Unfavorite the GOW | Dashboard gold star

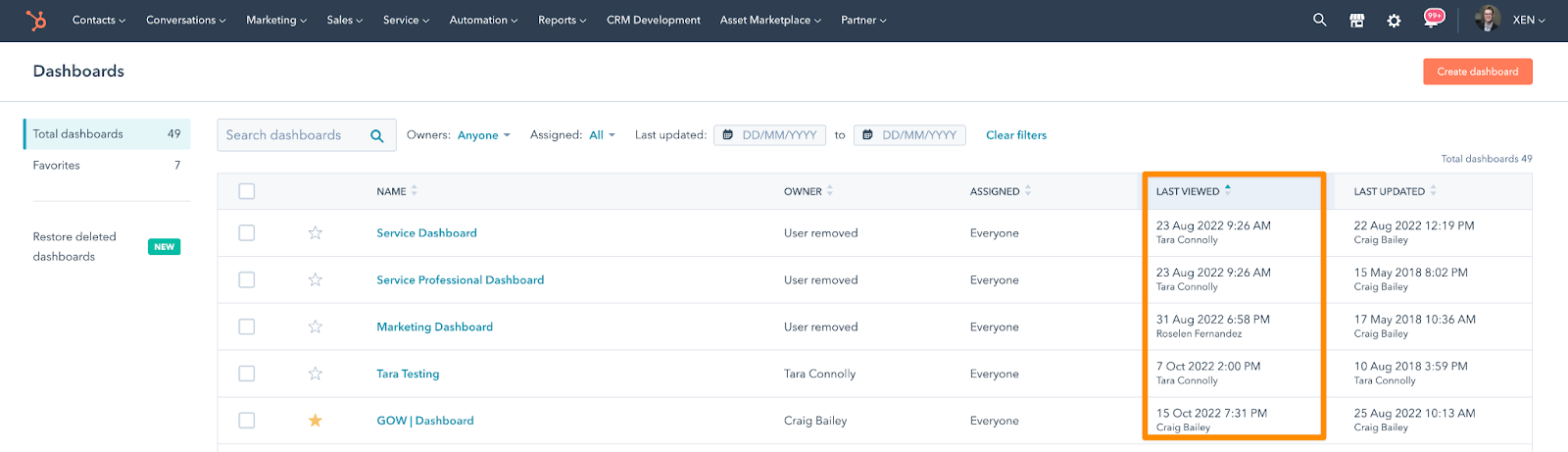(316, 421)
